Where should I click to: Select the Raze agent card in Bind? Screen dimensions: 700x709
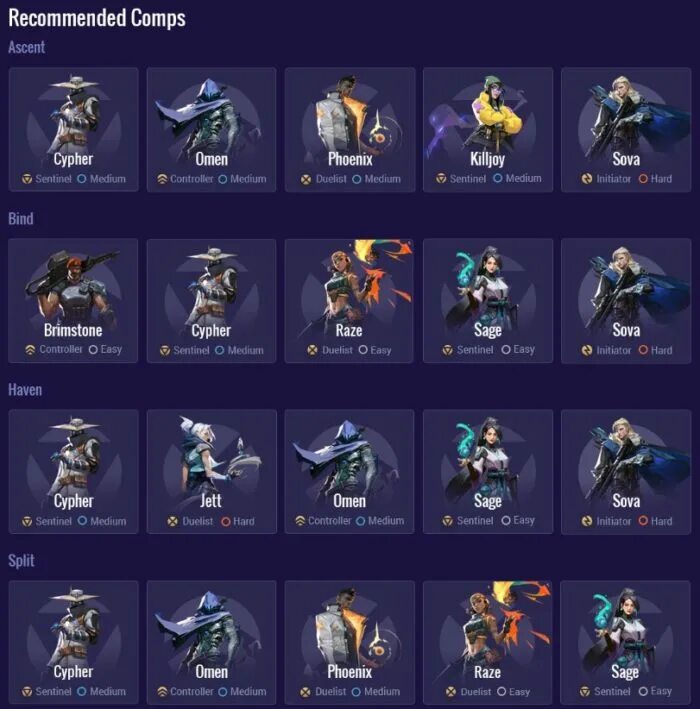(x=350, y=301)
